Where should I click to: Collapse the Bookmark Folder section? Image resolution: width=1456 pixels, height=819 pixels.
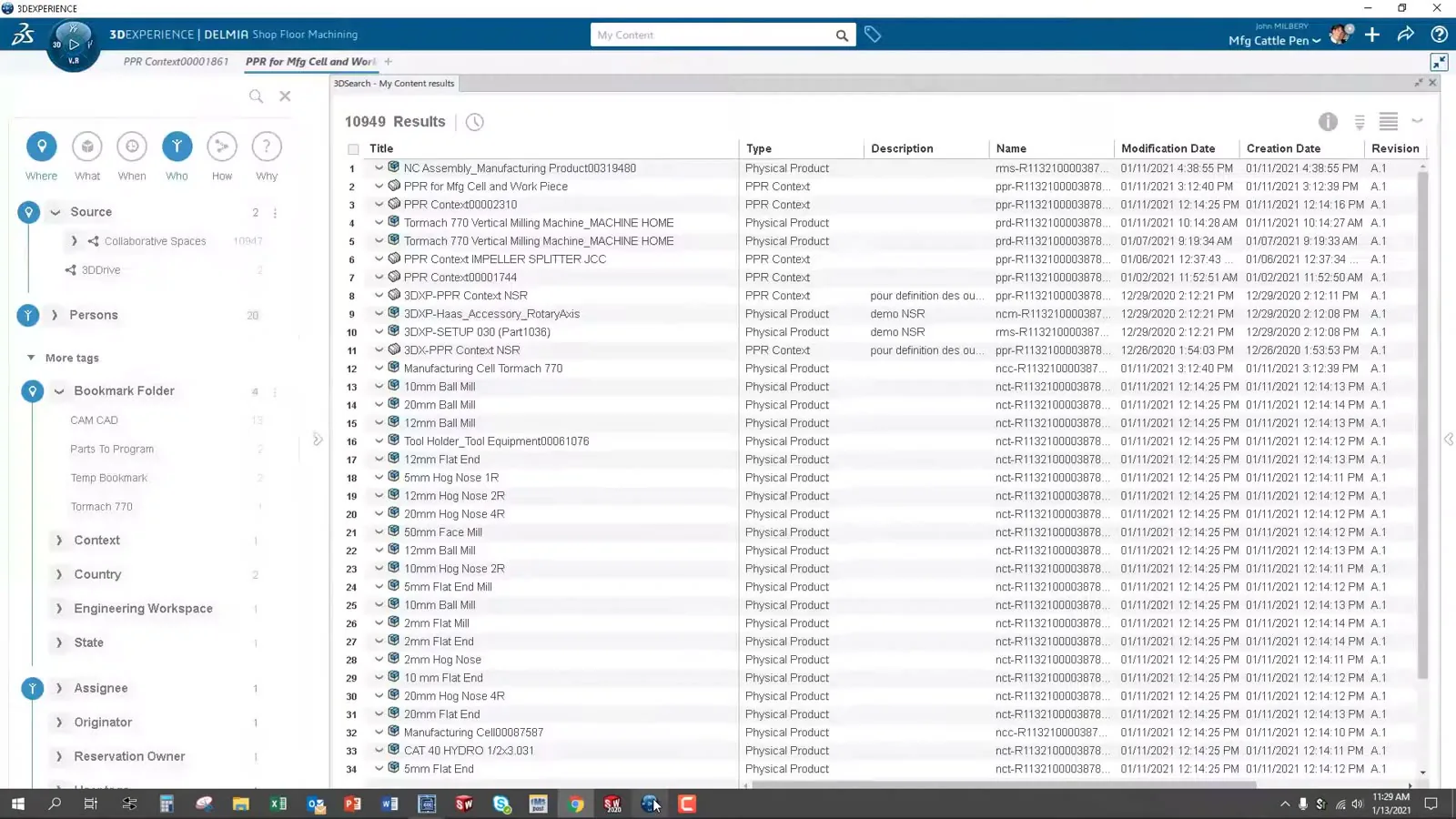pos(59,391)
